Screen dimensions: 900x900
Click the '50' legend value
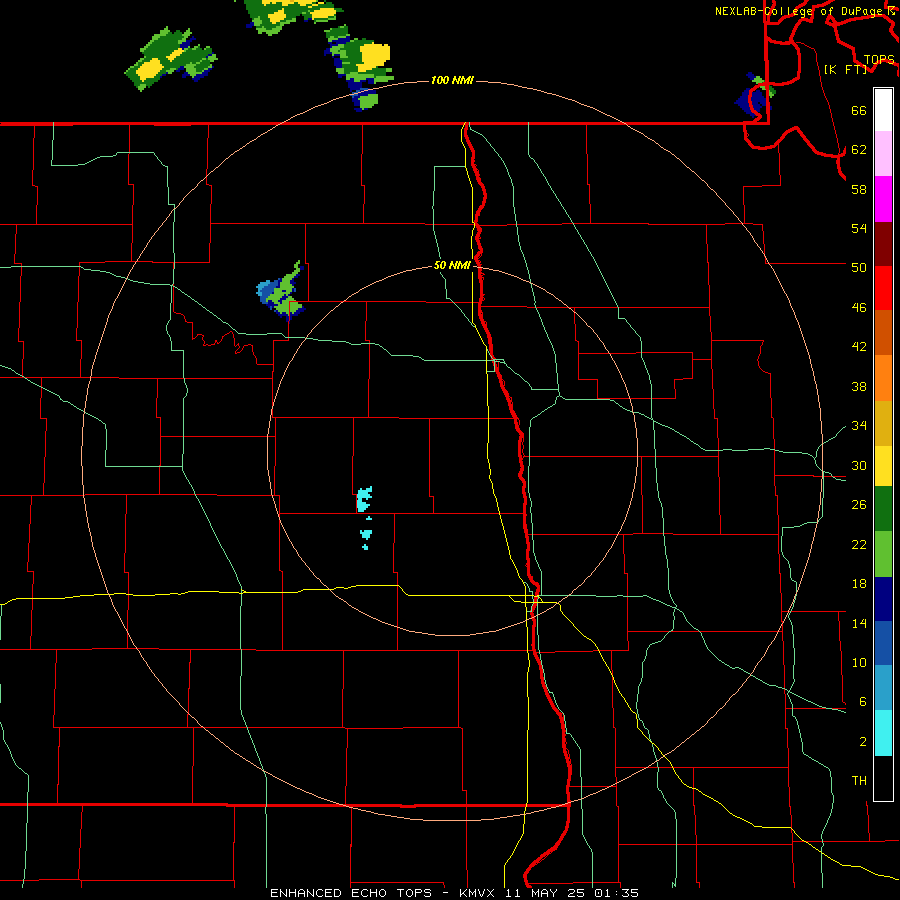coord(859,267)
